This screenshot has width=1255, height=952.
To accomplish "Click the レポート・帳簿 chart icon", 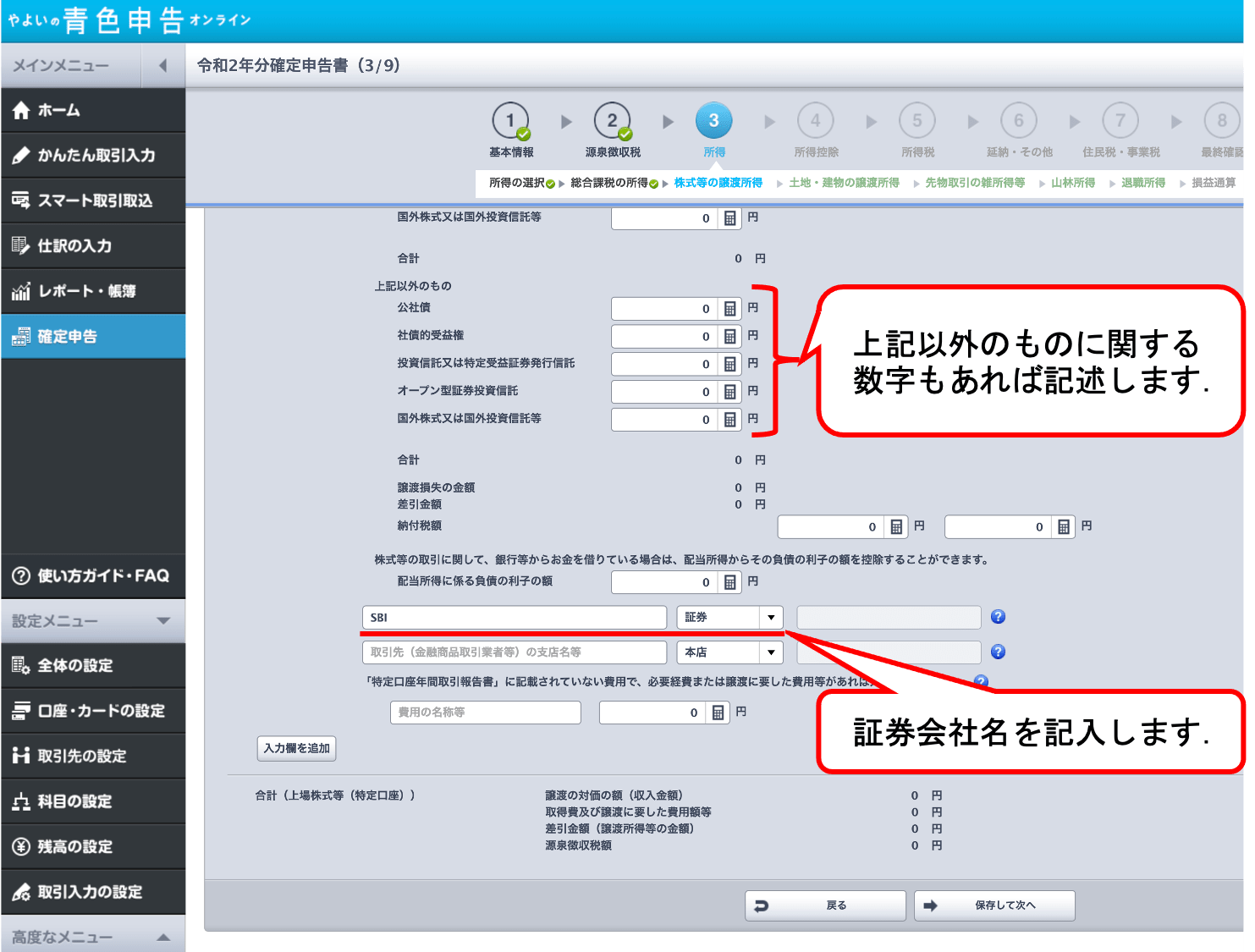I will coord(21,291).
